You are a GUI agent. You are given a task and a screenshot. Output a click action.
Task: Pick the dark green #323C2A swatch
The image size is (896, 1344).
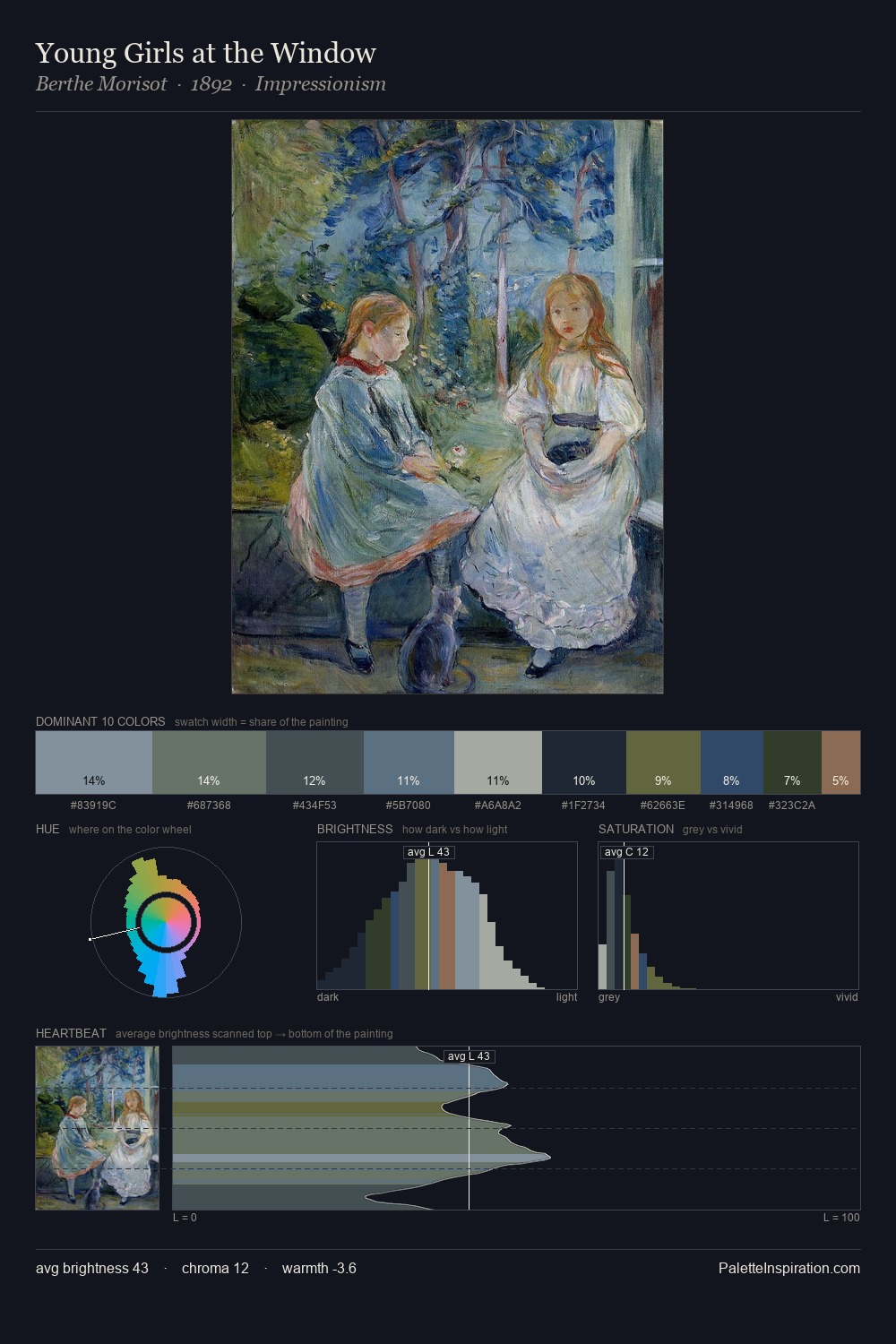point(792,762)
